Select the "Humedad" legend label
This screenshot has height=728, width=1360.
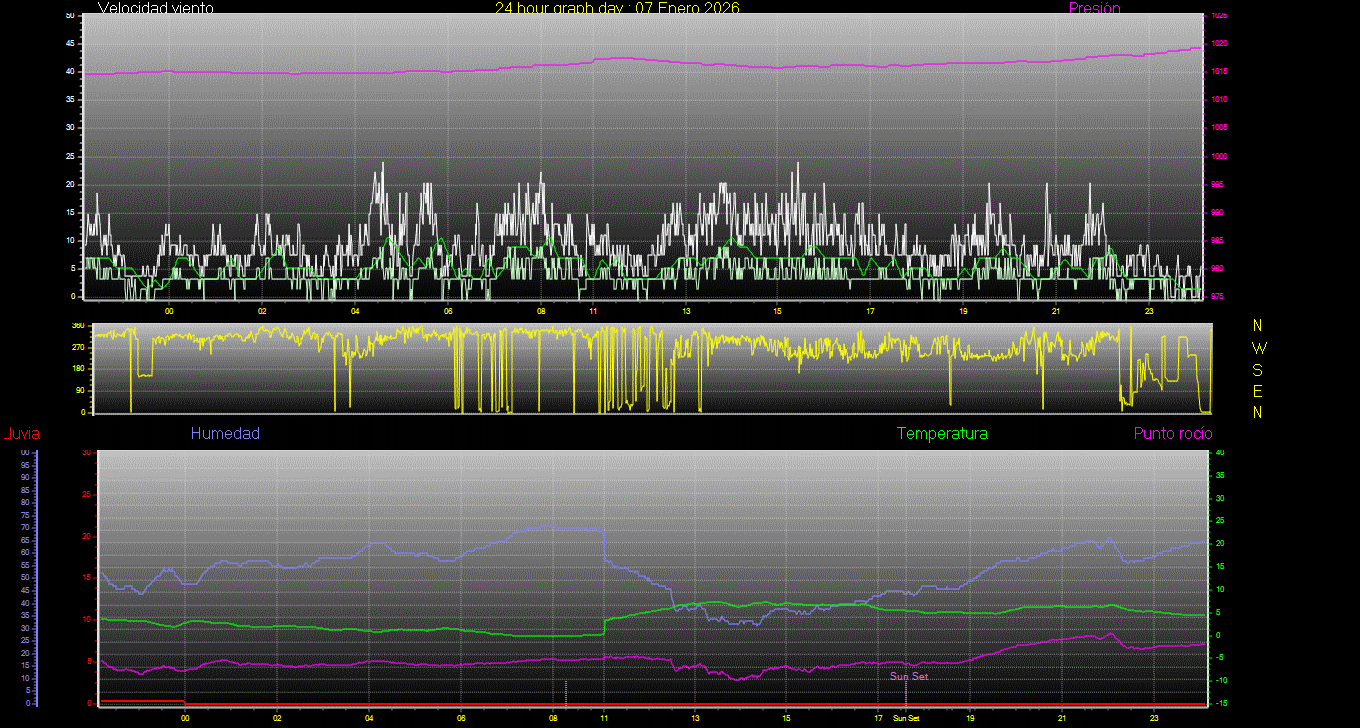(225, 434)
